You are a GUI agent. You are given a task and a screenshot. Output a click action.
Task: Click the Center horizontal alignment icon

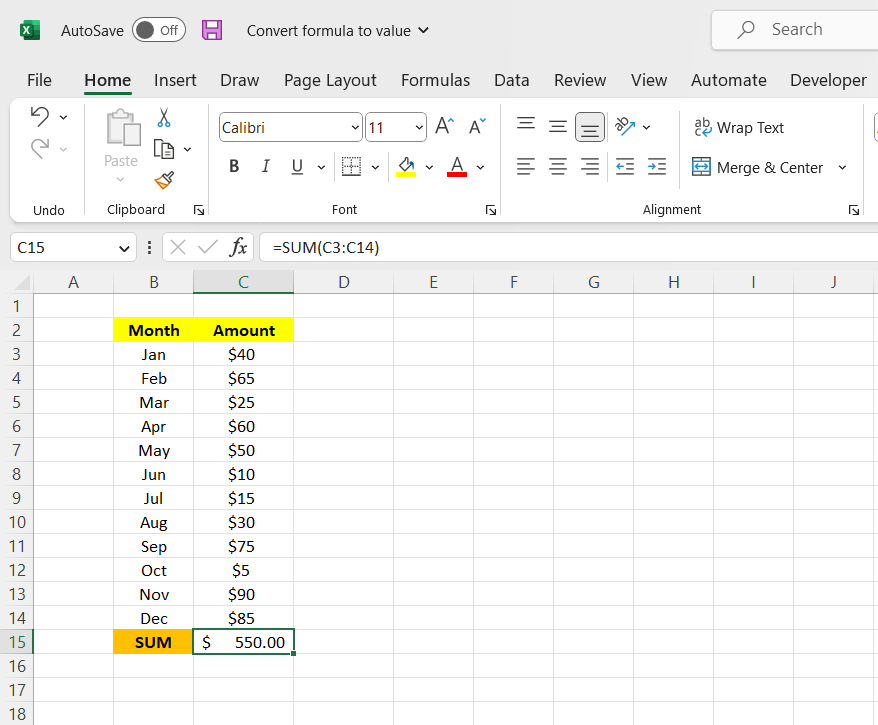[x=558, y=167]
